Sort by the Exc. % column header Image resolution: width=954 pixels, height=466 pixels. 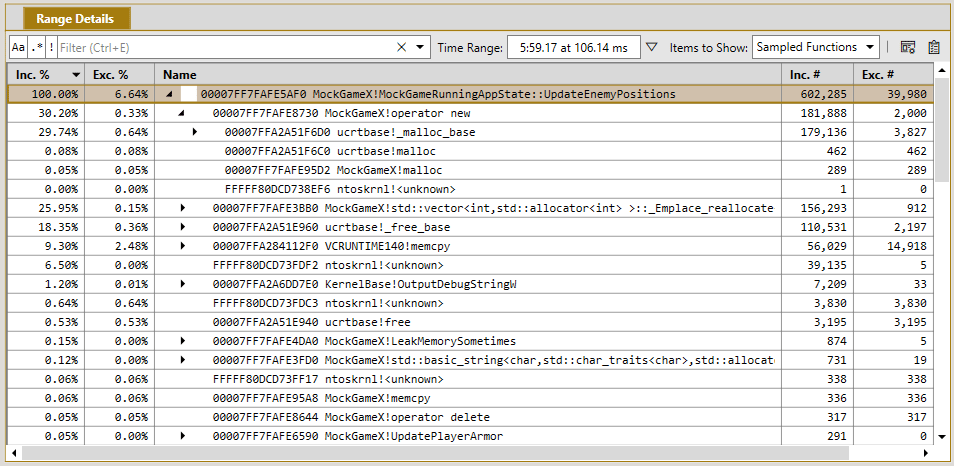[119, 75]
